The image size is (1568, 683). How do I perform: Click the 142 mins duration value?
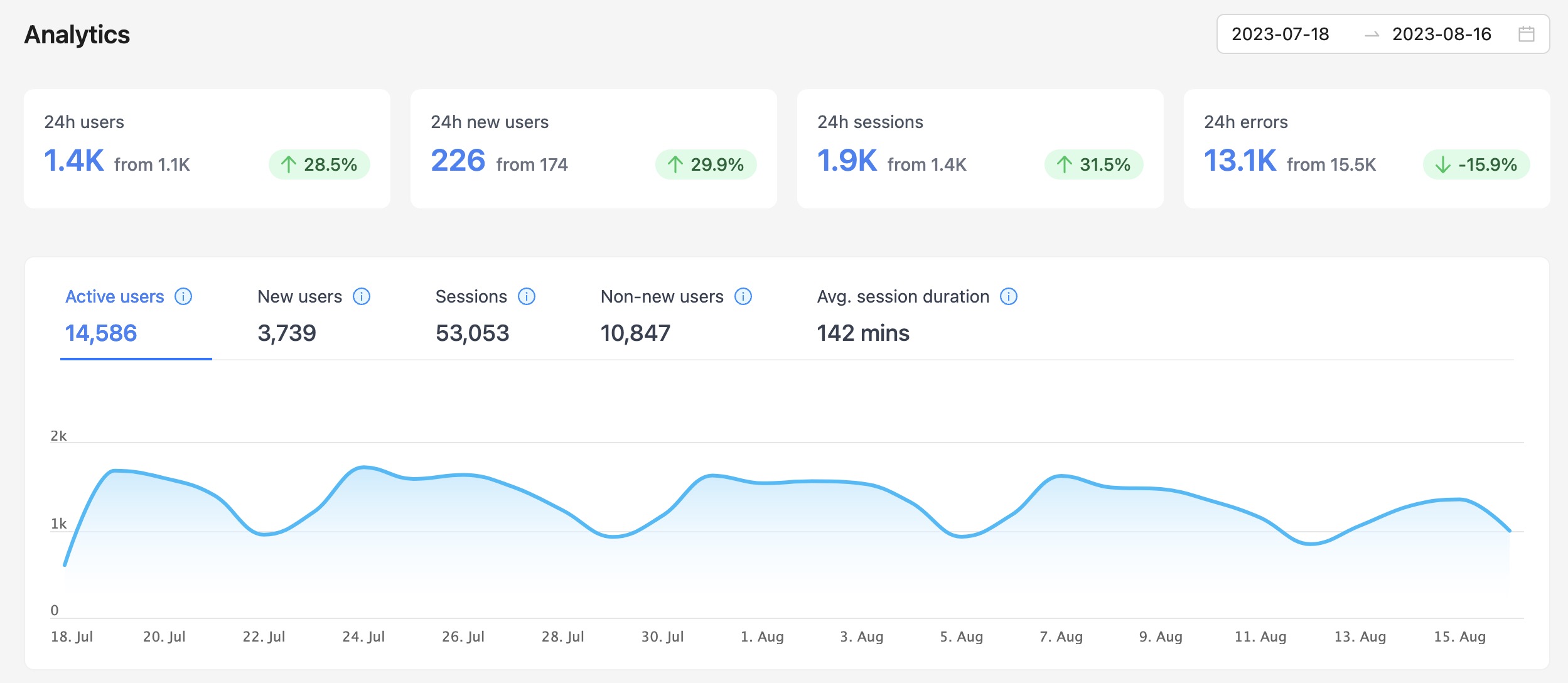click(863, 333)
